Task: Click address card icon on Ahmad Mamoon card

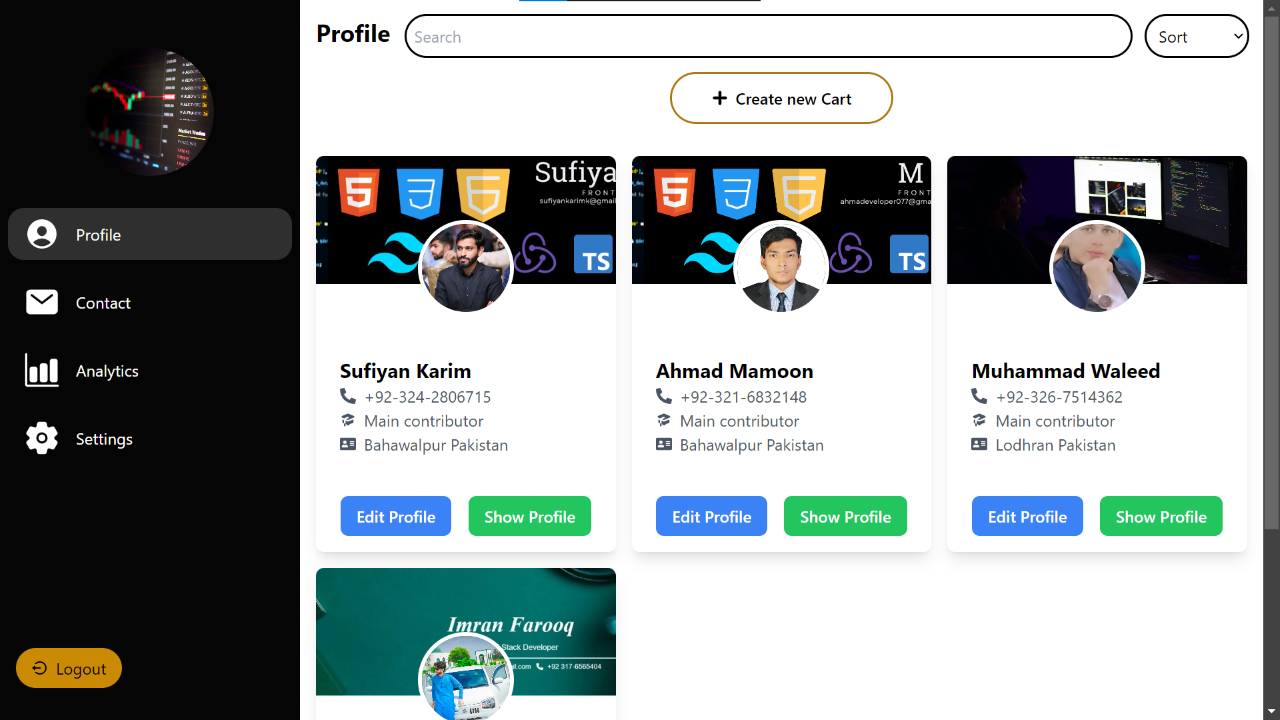Action: (664, 444)
